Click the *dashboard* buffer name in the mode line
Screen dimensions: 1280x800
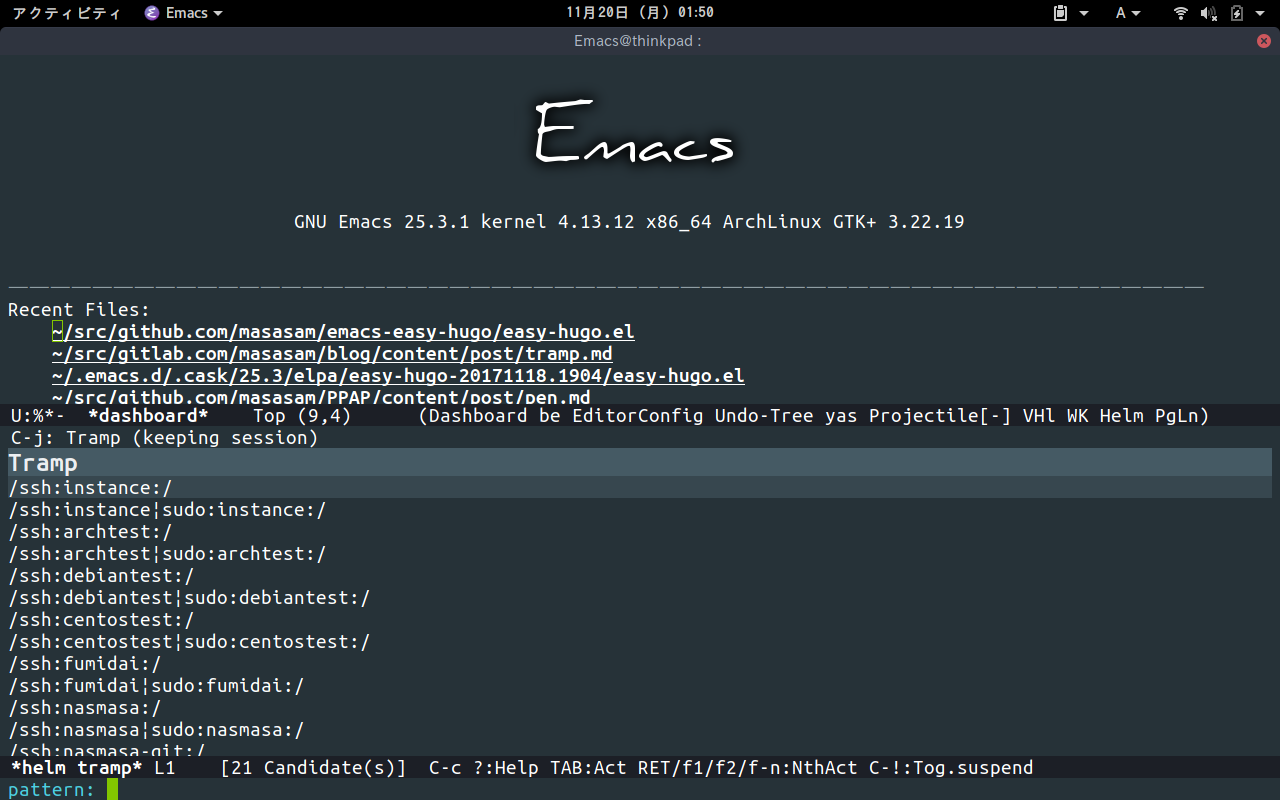[148, 415]
